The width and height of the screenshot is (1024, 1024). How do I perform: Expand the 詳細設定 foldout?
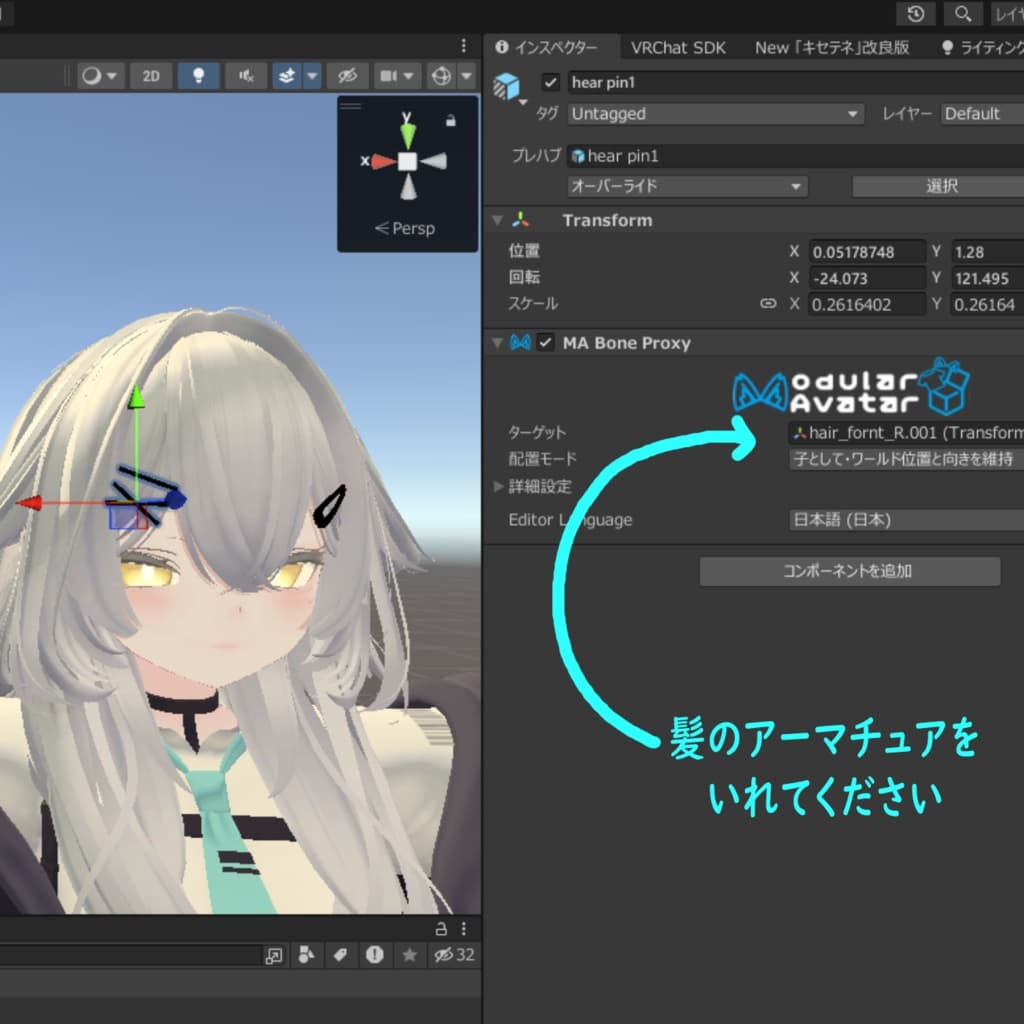[500, 487]
